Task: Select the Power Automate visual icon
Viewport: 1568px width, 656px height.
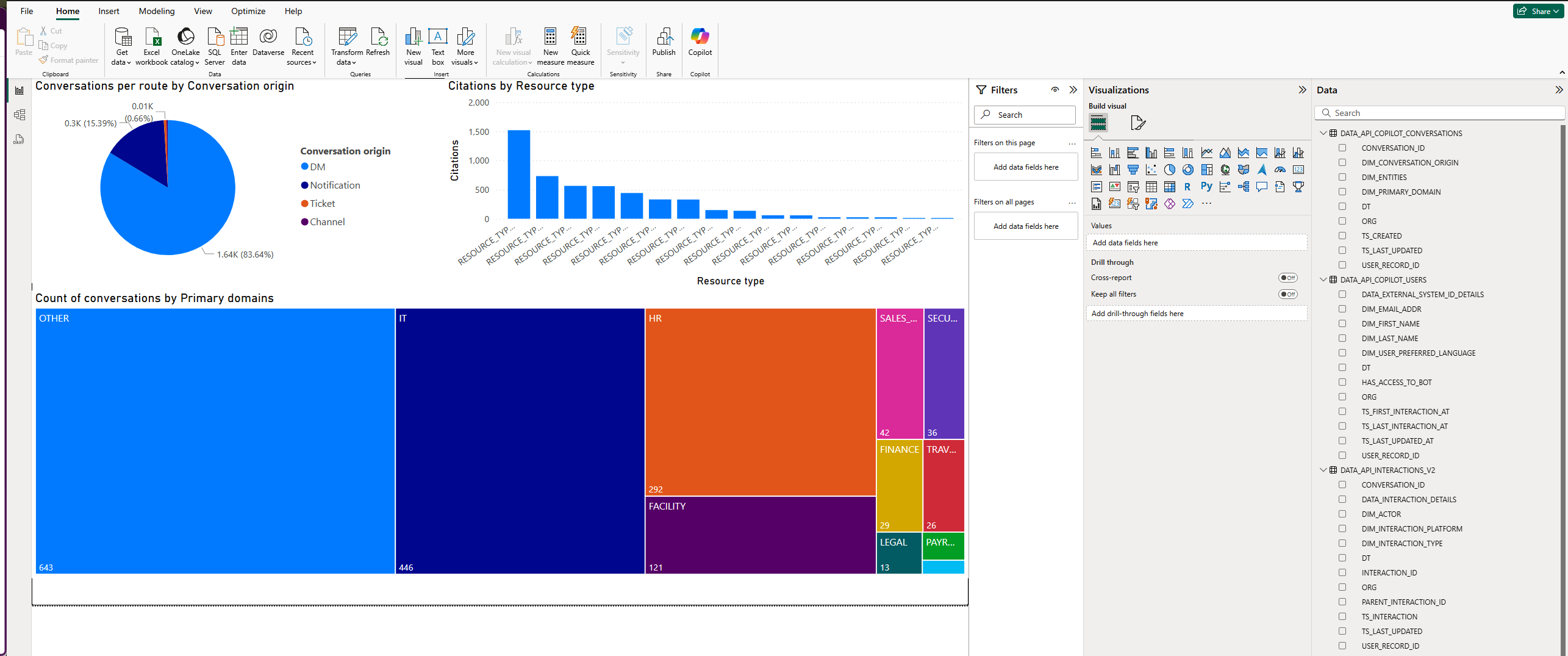Action: [1187, 204]
